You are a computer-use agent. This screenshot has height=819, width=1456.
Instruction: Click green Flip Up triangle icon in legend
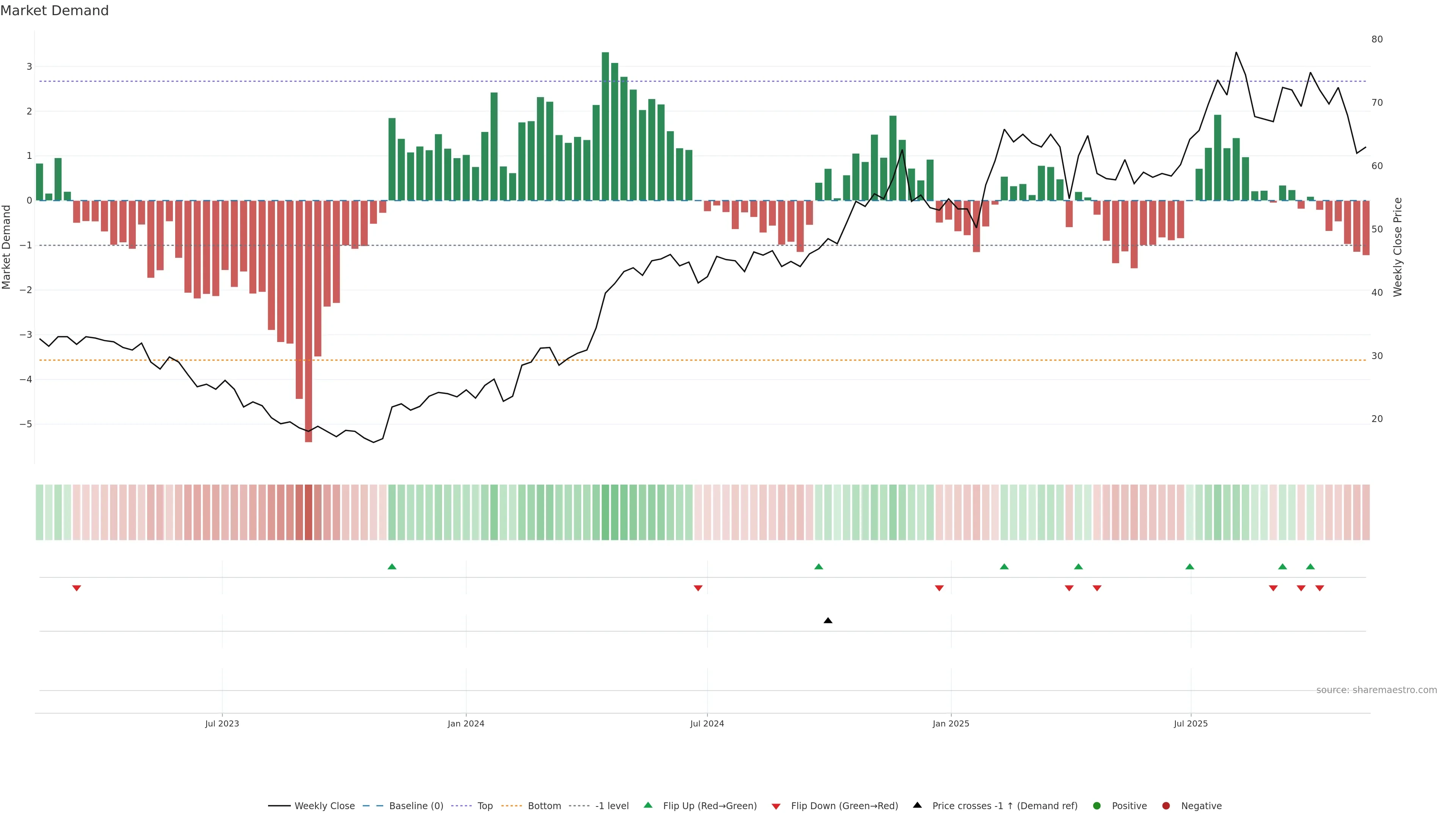click(x=648, y=805)
